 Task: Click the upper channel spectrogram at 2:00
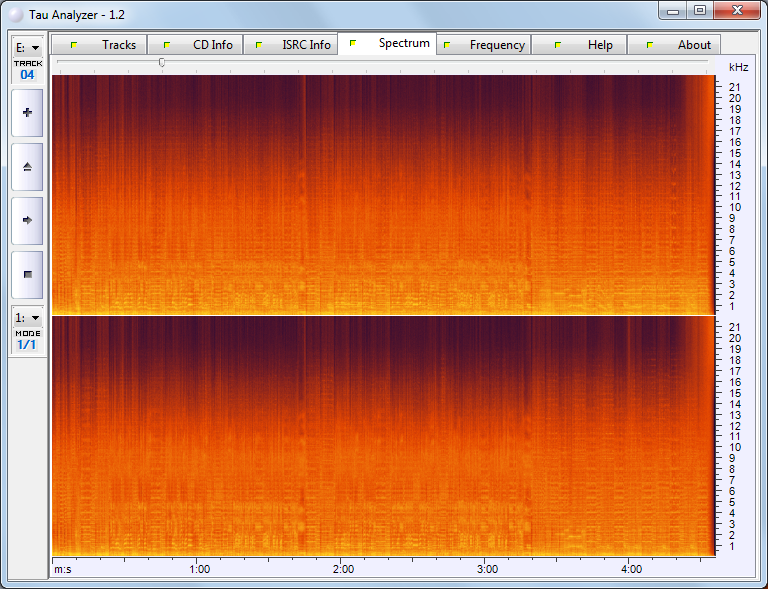[x=342, y=195]
